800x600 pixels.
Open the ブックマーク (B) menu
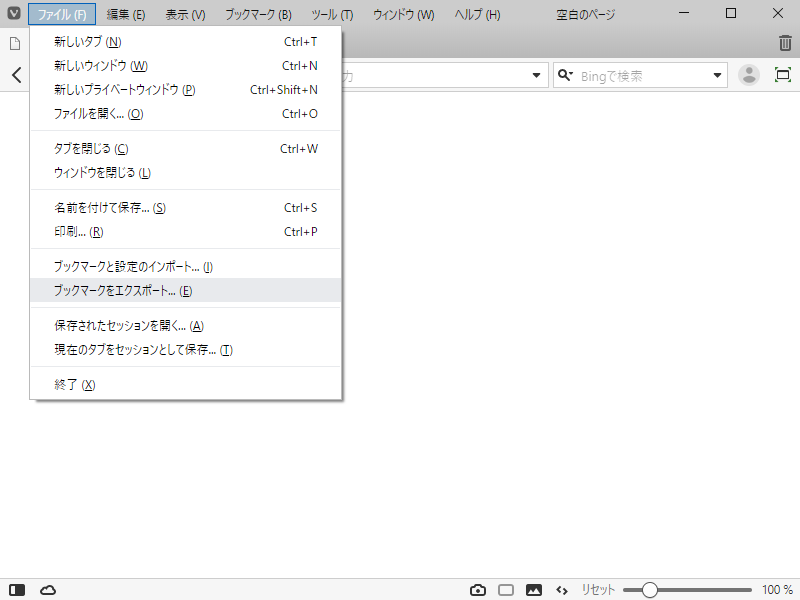coord(258,14)
